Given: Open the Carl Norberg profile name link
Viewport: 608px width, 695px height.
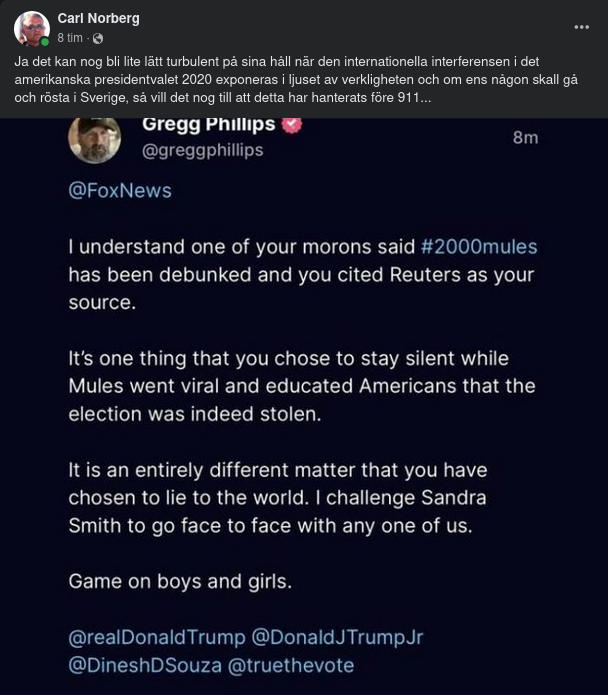Looking at the screenshot, I should coord(98,18).
